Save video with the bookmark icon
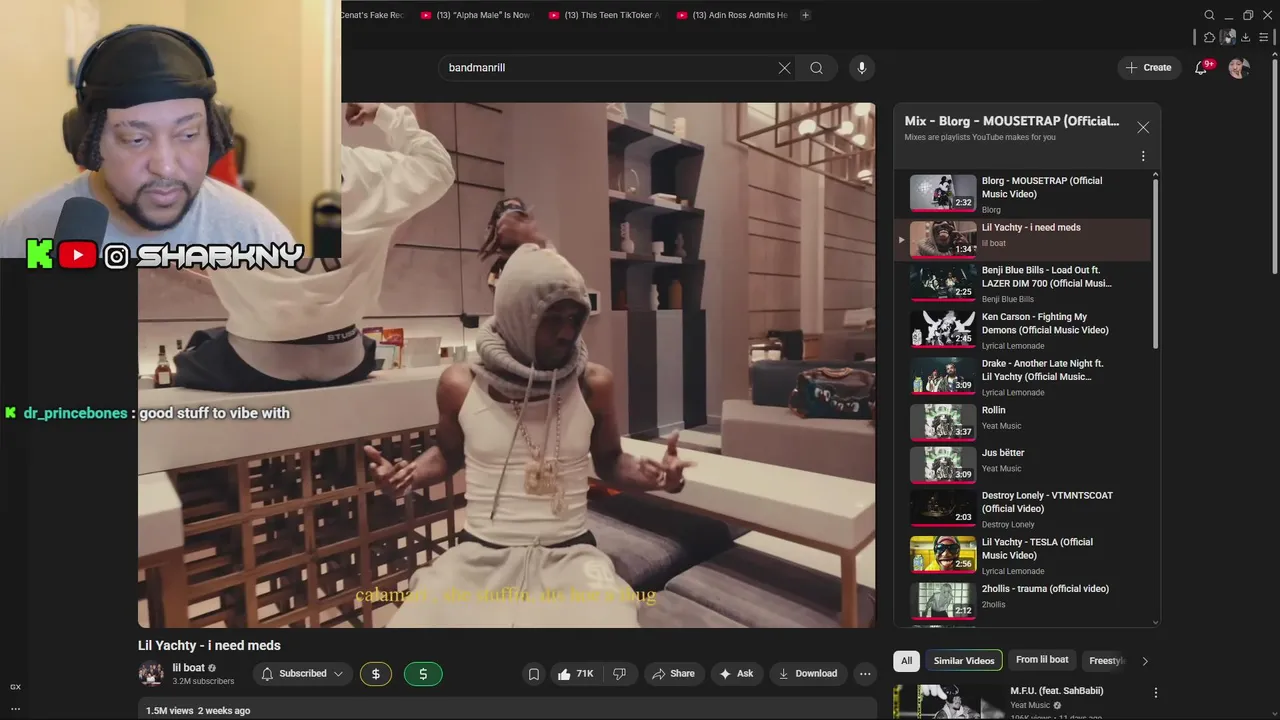Screen dimensions: 1280x720 click(x=534, y=674)
